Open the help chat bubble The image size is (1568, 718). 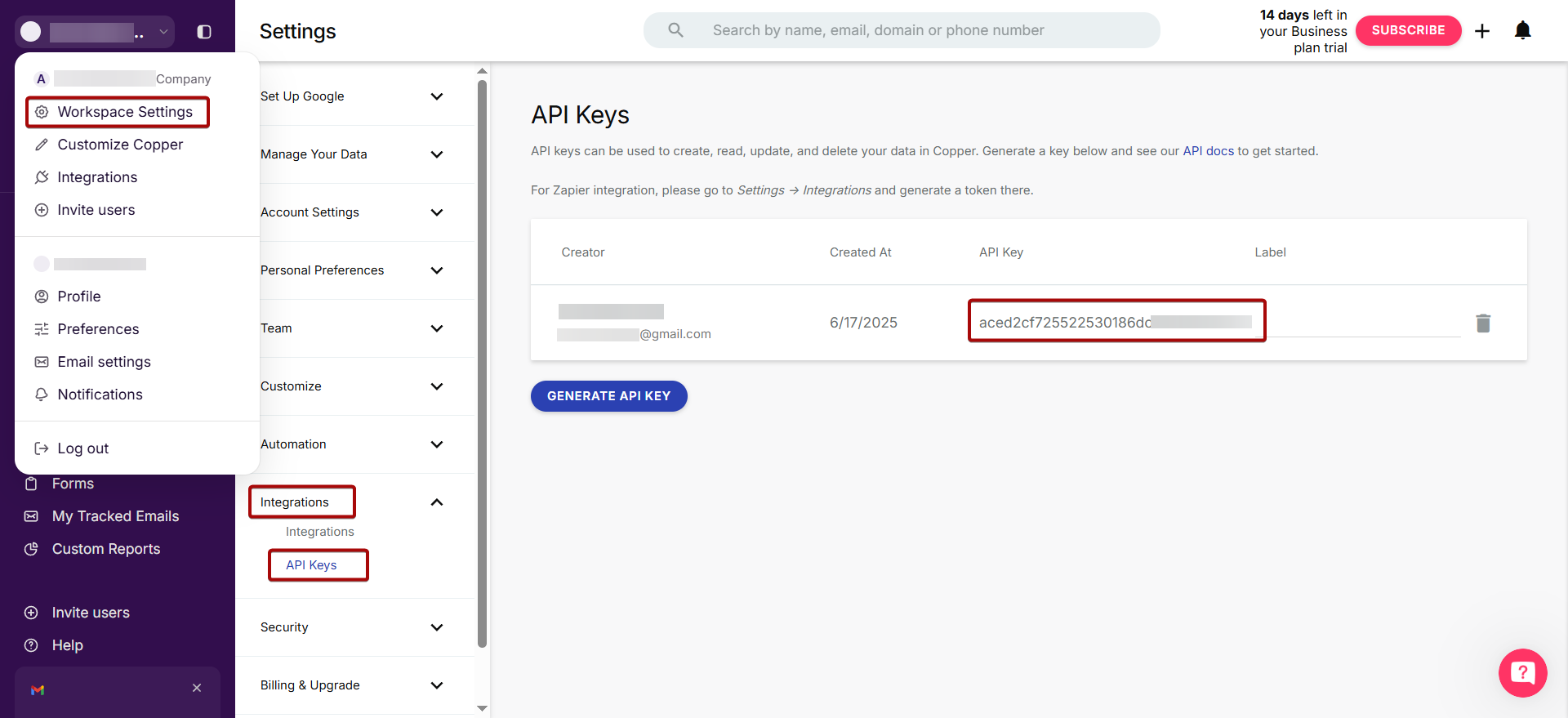[x=1522, y=672]
